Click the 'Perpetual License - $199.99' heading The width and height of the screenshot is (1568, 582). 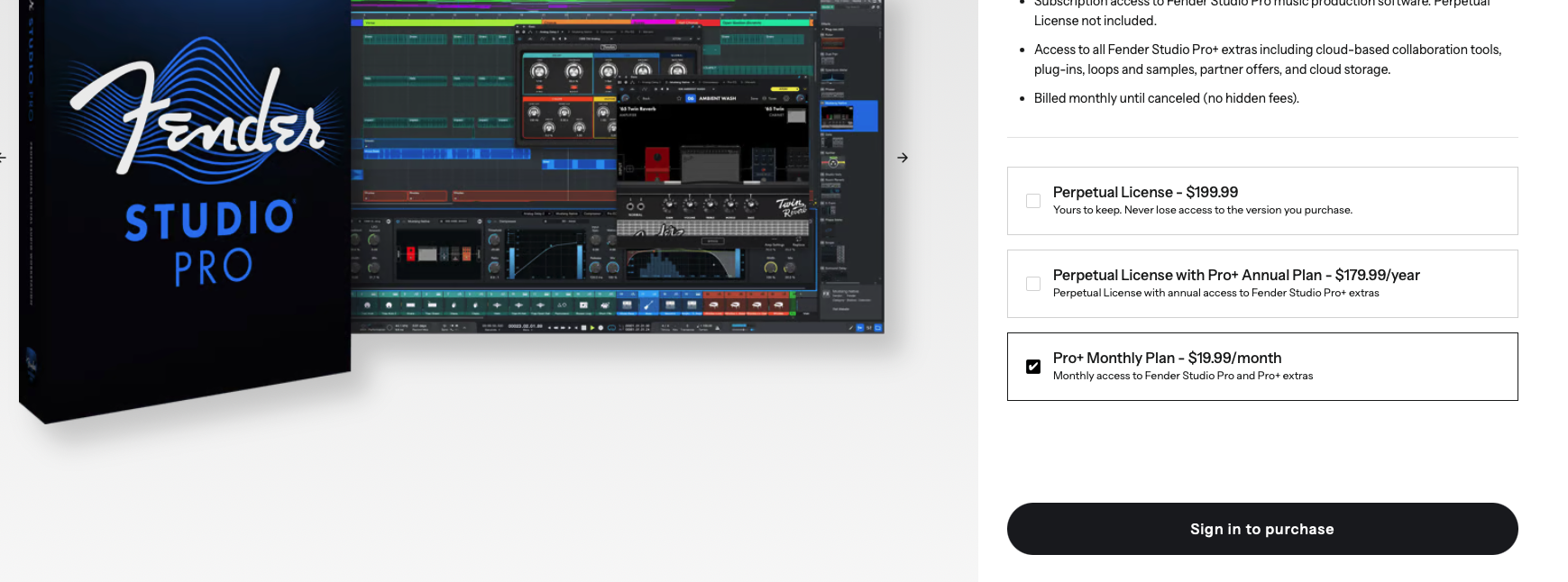click(1145, 192)
